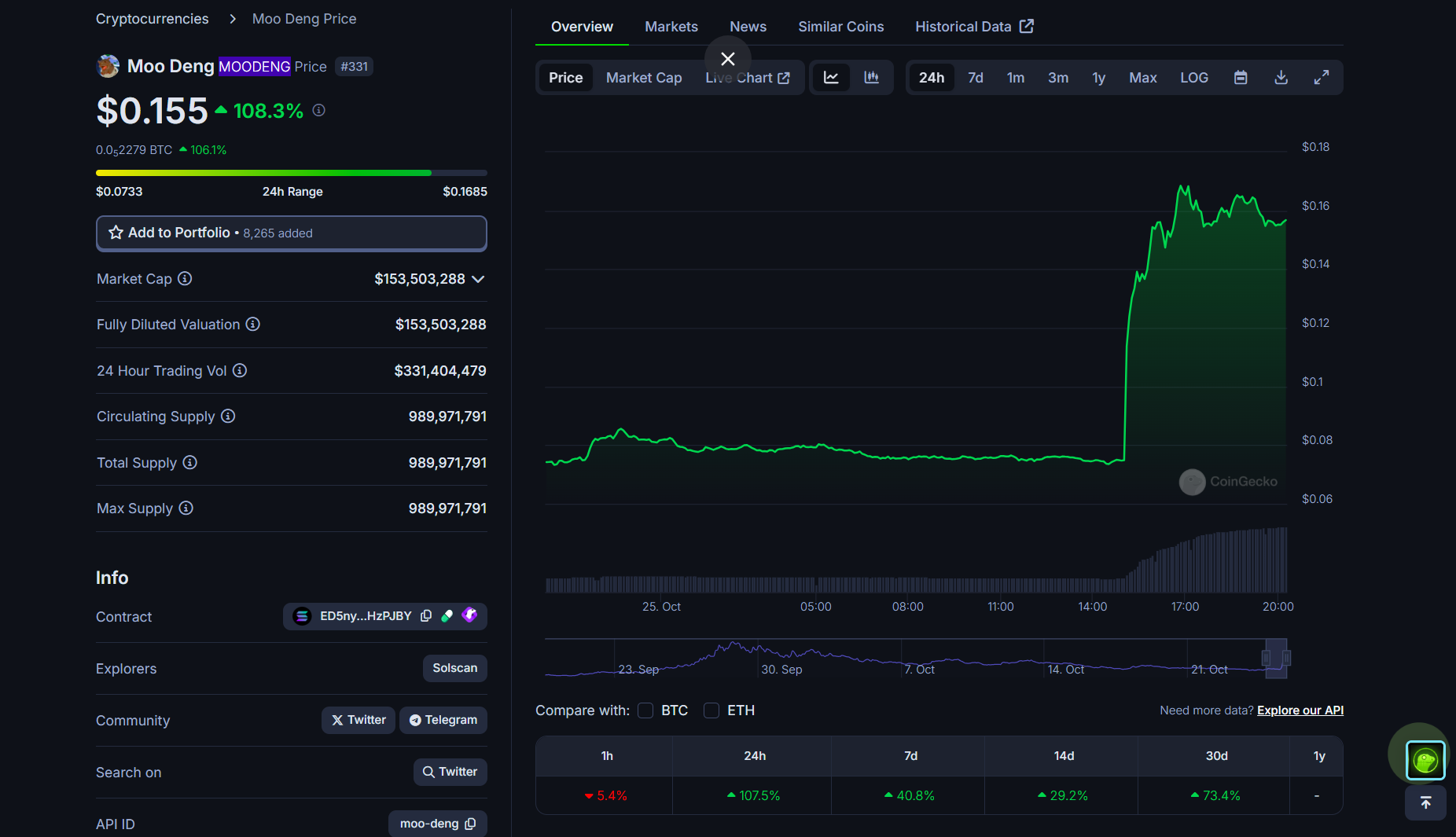Open Fully Diluted Valuation info icon

tap(253, 324)
